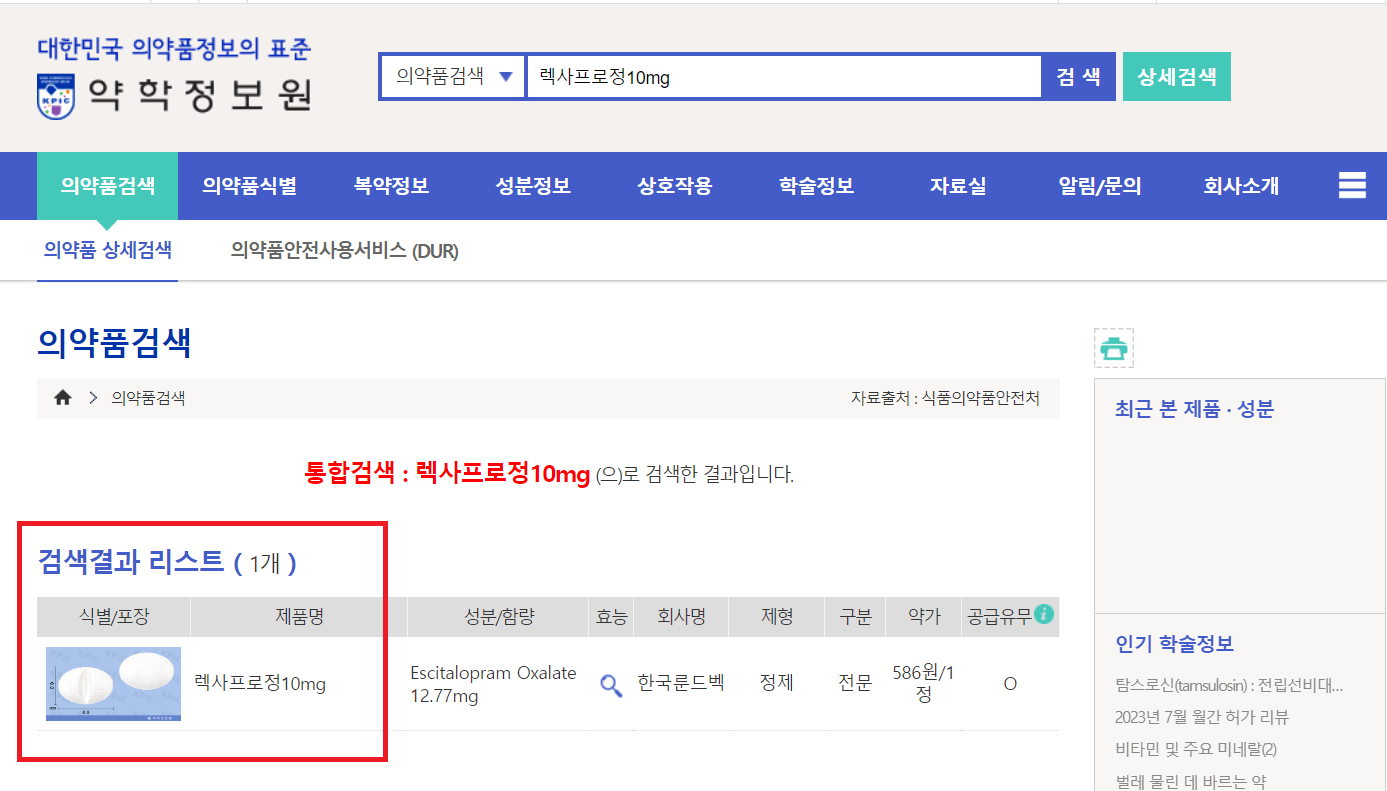Click the 제품명 column header
The width and height of the screenshot is (1387, 791).
299,617
